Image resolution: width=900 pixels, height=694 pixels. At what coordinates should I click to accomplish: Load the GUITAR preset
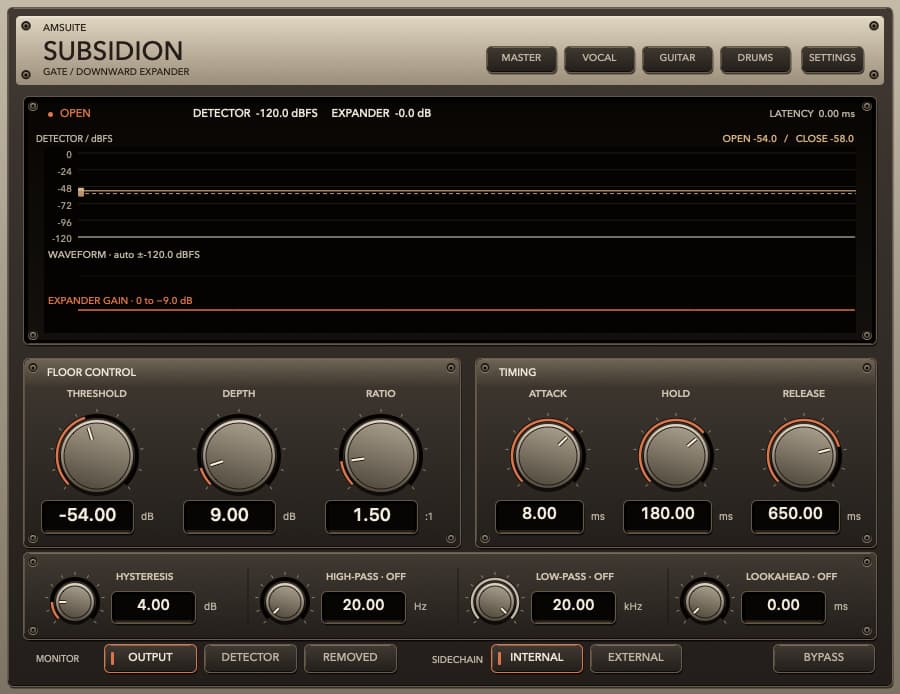(677, 59)
